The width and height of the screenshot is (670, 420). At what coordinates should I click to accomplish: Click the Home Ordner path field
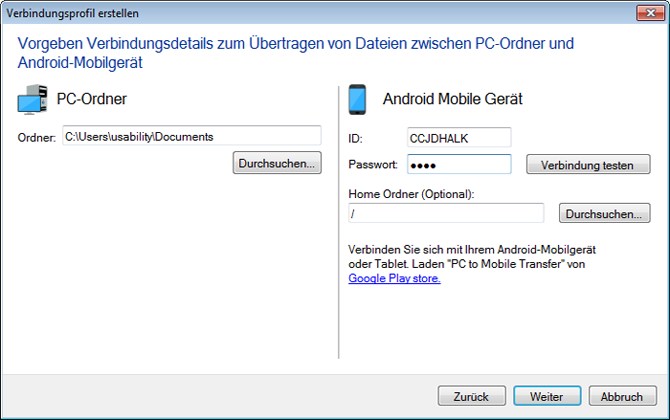[446, 213]
